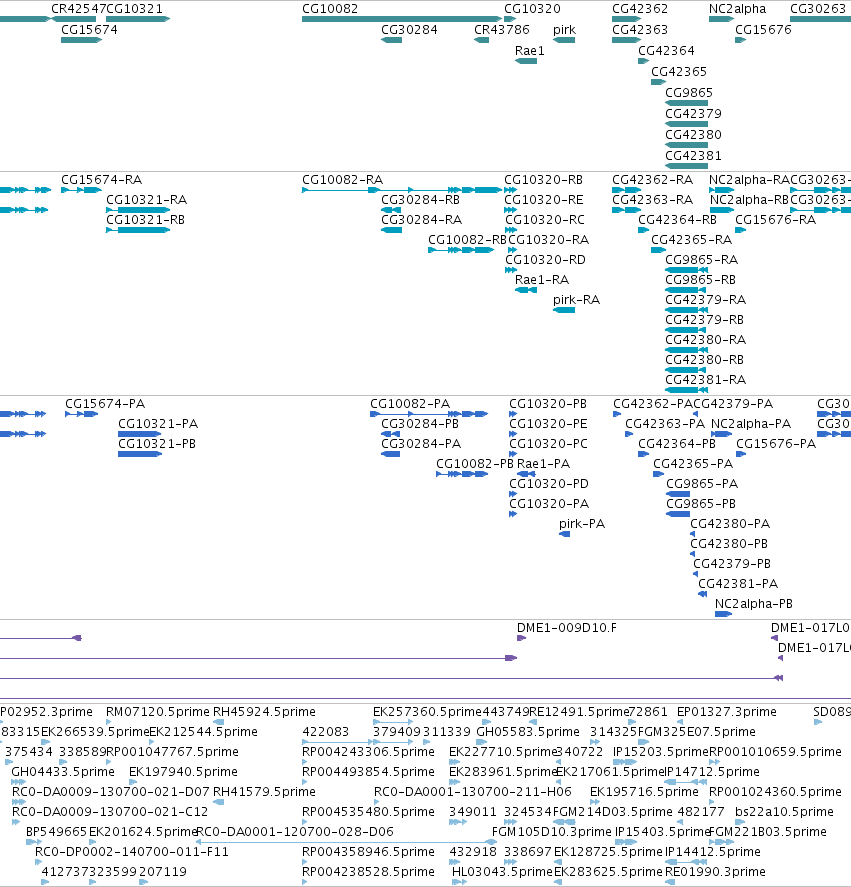Click the CG10082-PA protein label
This screenshot has height=887, width=851.
point(410,404)
